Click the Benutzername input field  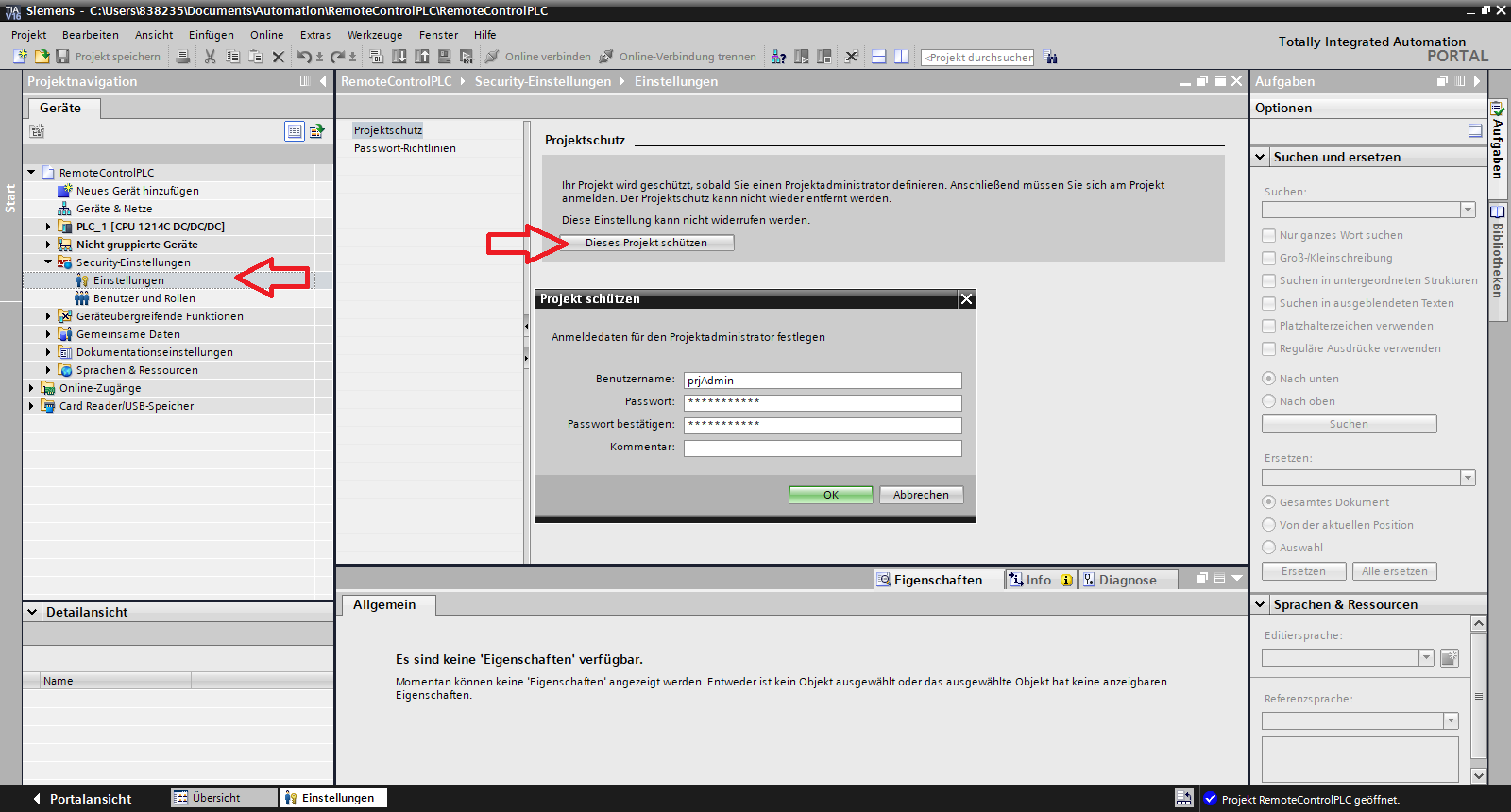click(823, 381)
